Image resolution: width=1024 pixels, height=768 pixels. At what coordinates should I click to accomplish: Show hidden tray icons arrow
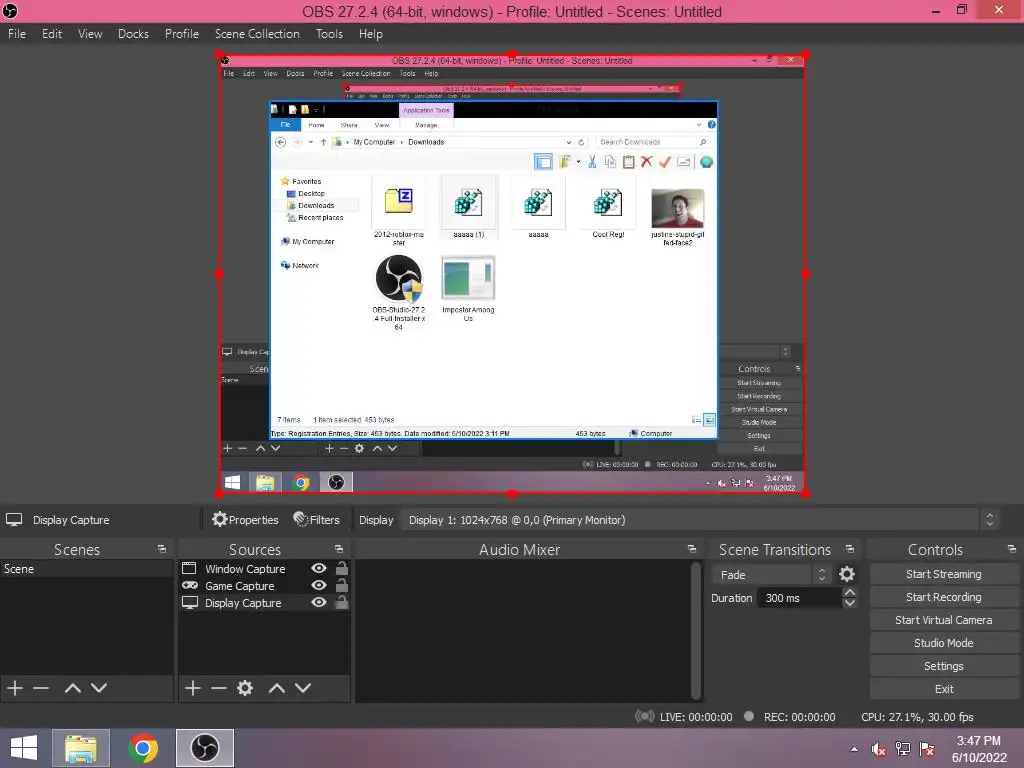[x=854, y=749]
